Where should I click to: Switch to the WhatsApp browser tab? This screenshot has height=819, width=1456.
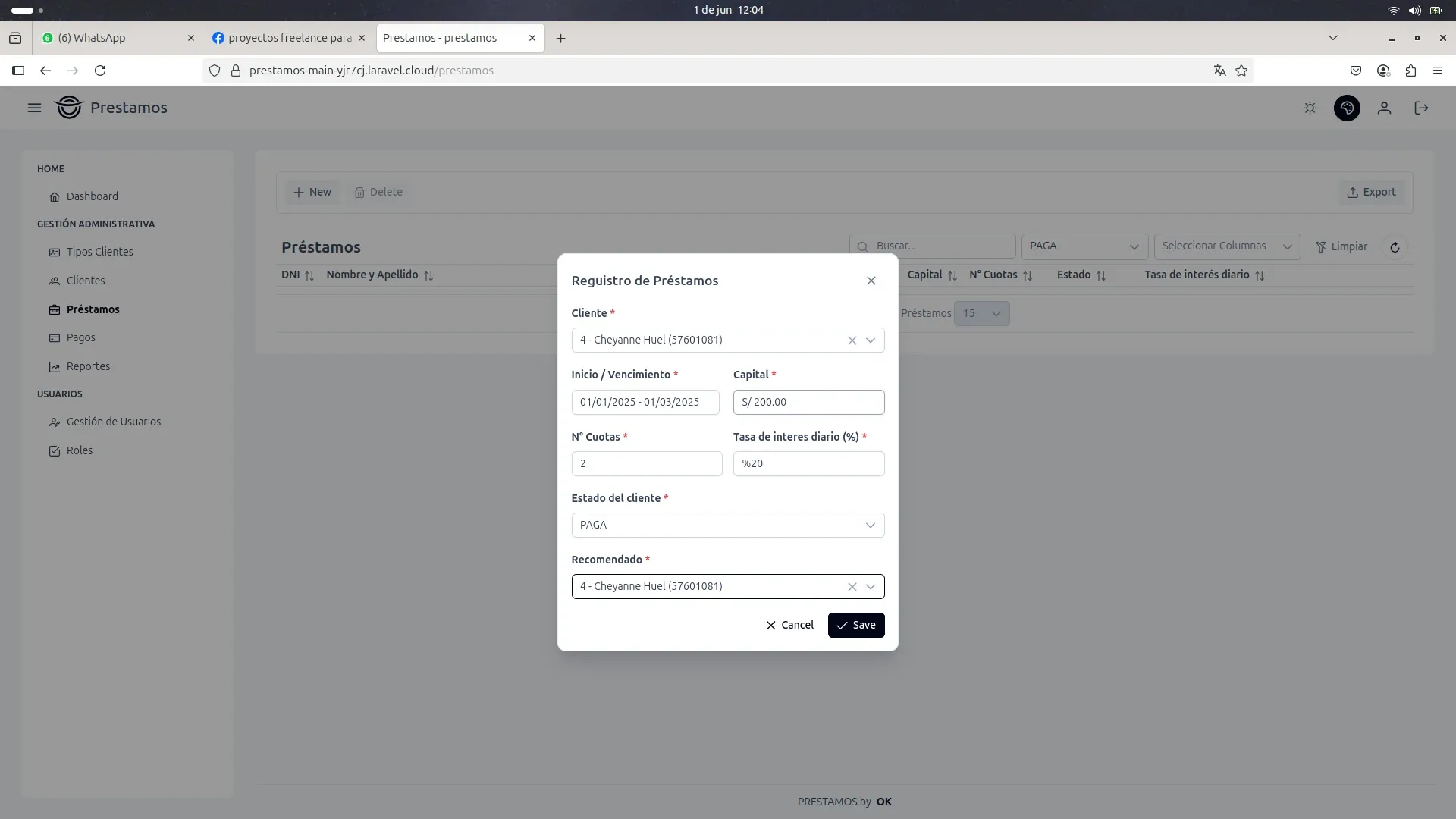click(114, 38)
